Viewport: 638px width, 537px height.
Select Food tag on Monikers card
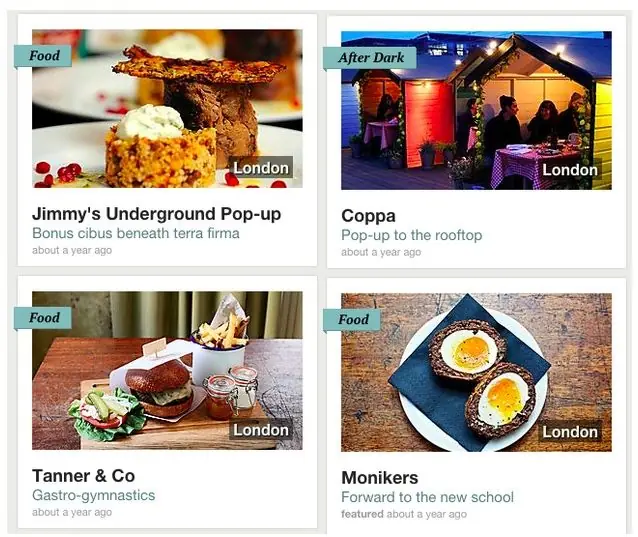click(352, 320)
